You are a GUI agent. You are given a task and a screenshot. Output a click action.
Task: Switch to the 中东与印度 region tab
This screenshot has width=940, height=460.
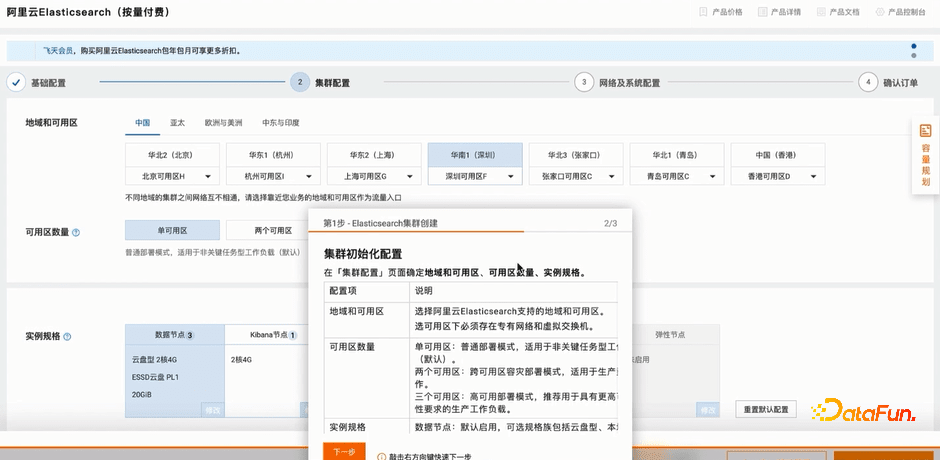point(281,122)
